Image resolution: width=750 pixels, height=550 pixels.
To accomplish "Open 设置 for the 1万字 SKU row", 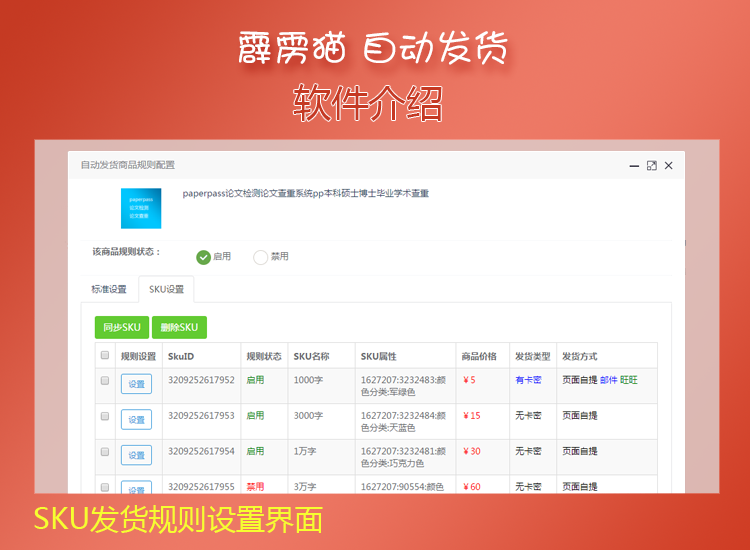I will (x=136, y=455).
